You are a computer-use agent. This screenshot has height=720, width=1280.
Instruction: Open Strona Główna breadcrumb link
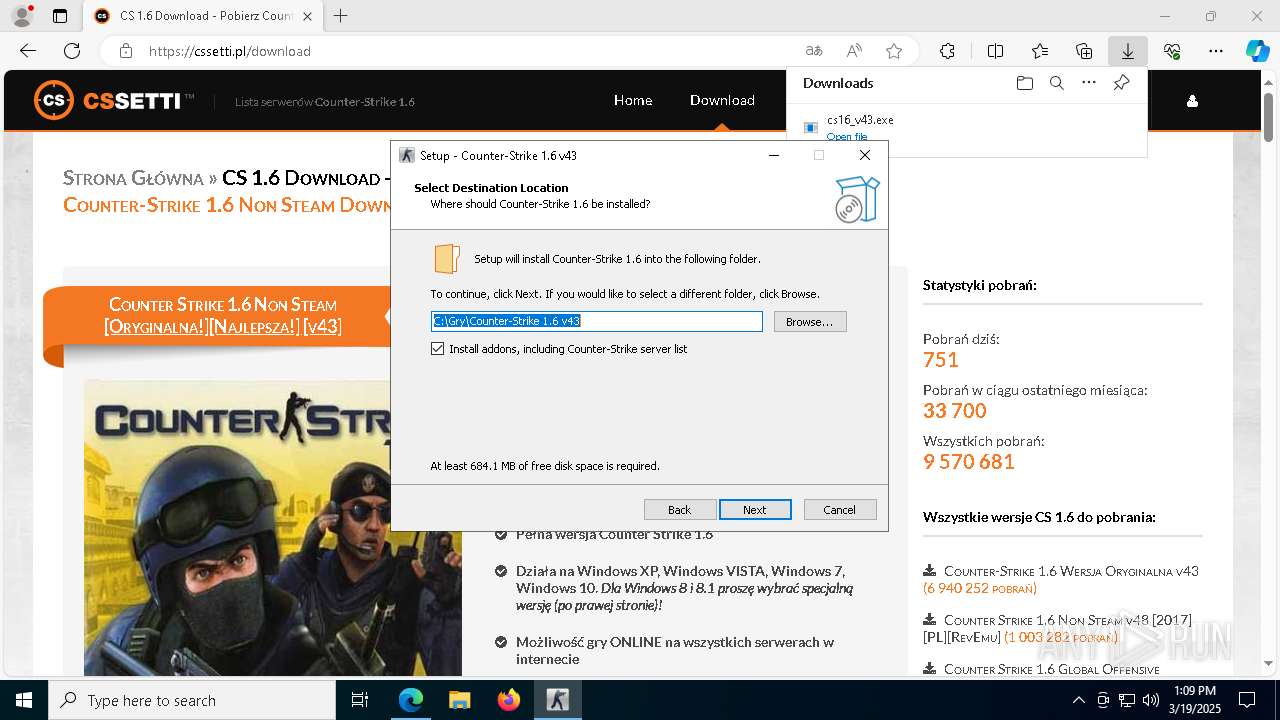point(133,178)
